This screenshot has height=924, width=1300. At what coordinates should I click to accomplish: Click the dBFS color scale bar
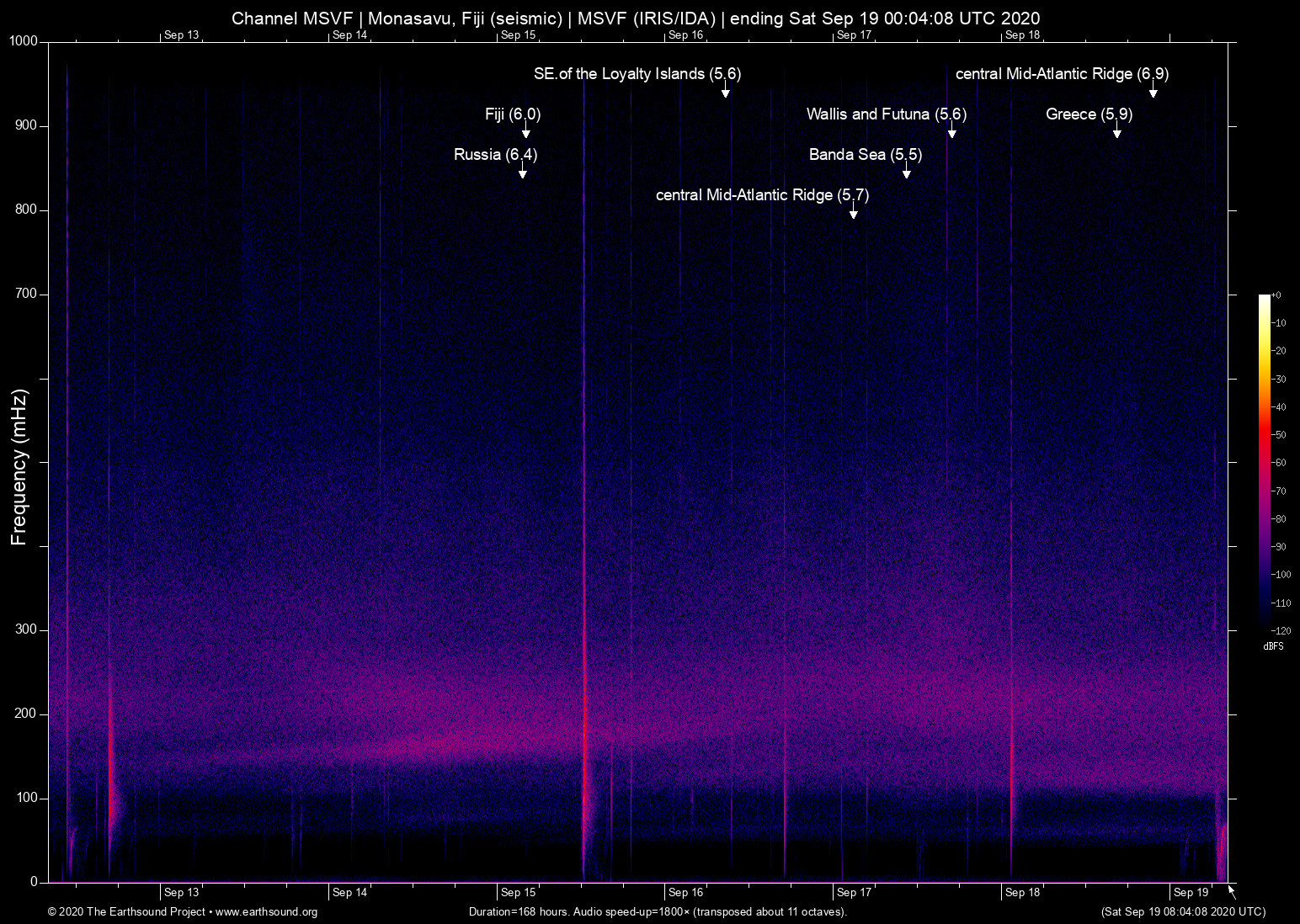pyautogui.click(x=1264, y=462)
